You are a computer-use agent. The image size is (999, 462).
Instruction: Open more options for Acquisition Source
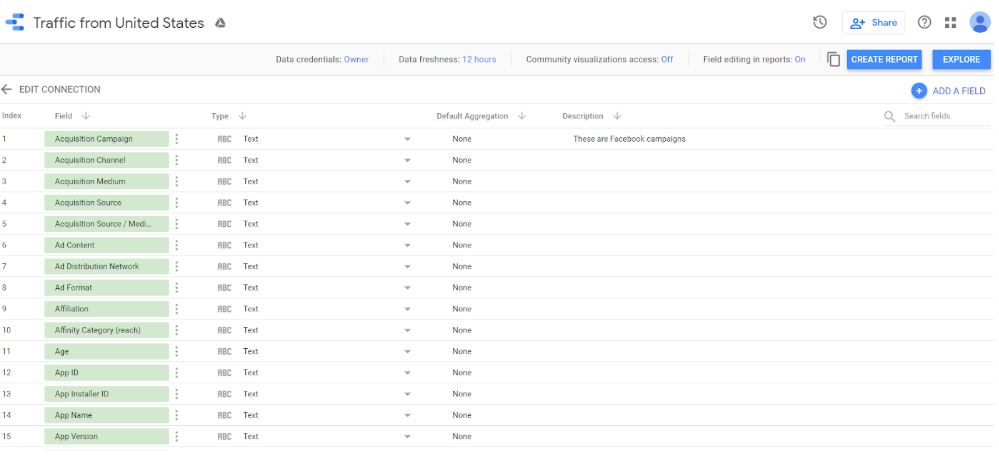click(176, 203)
